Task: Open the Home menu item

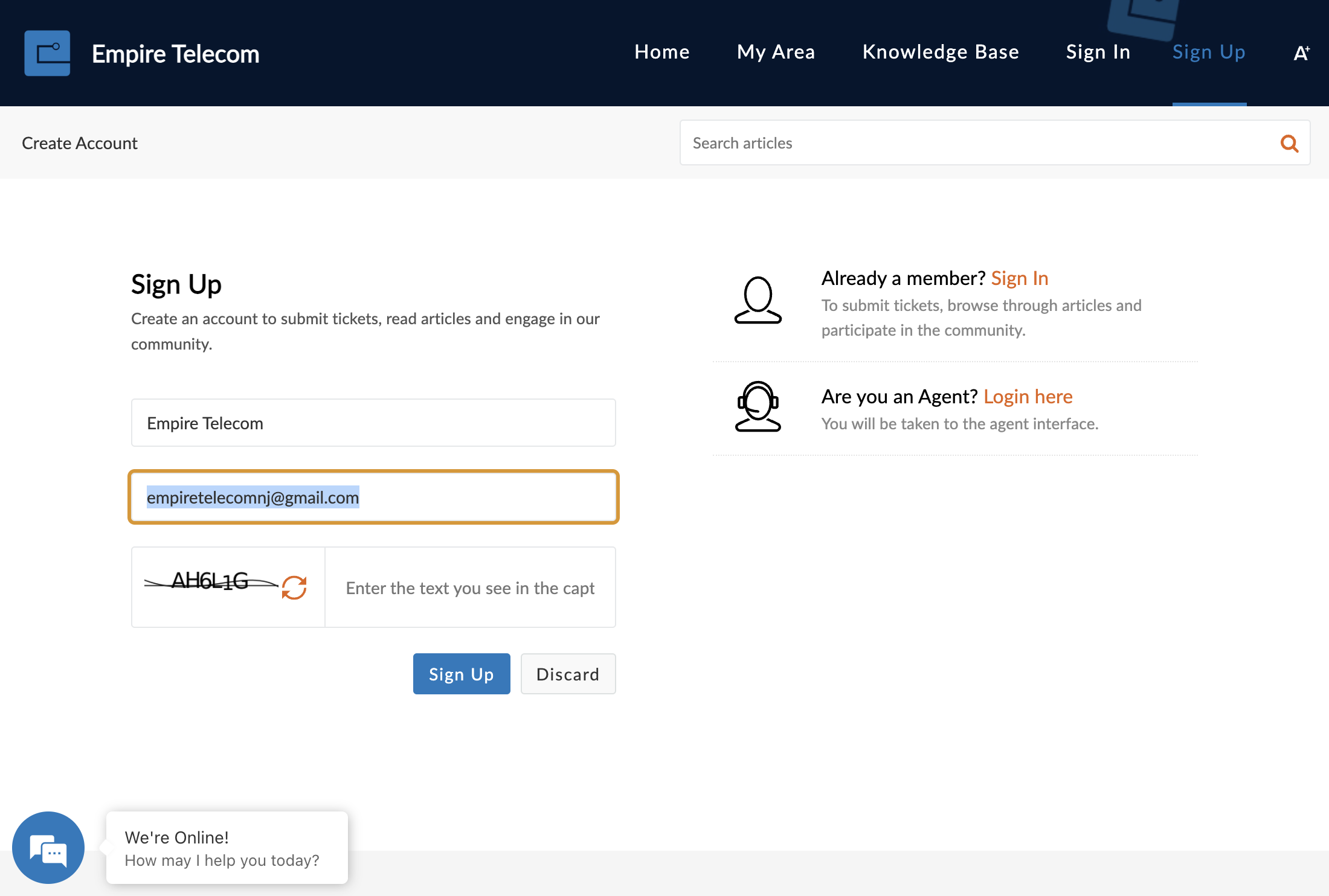Action: (x=662, y=52)
